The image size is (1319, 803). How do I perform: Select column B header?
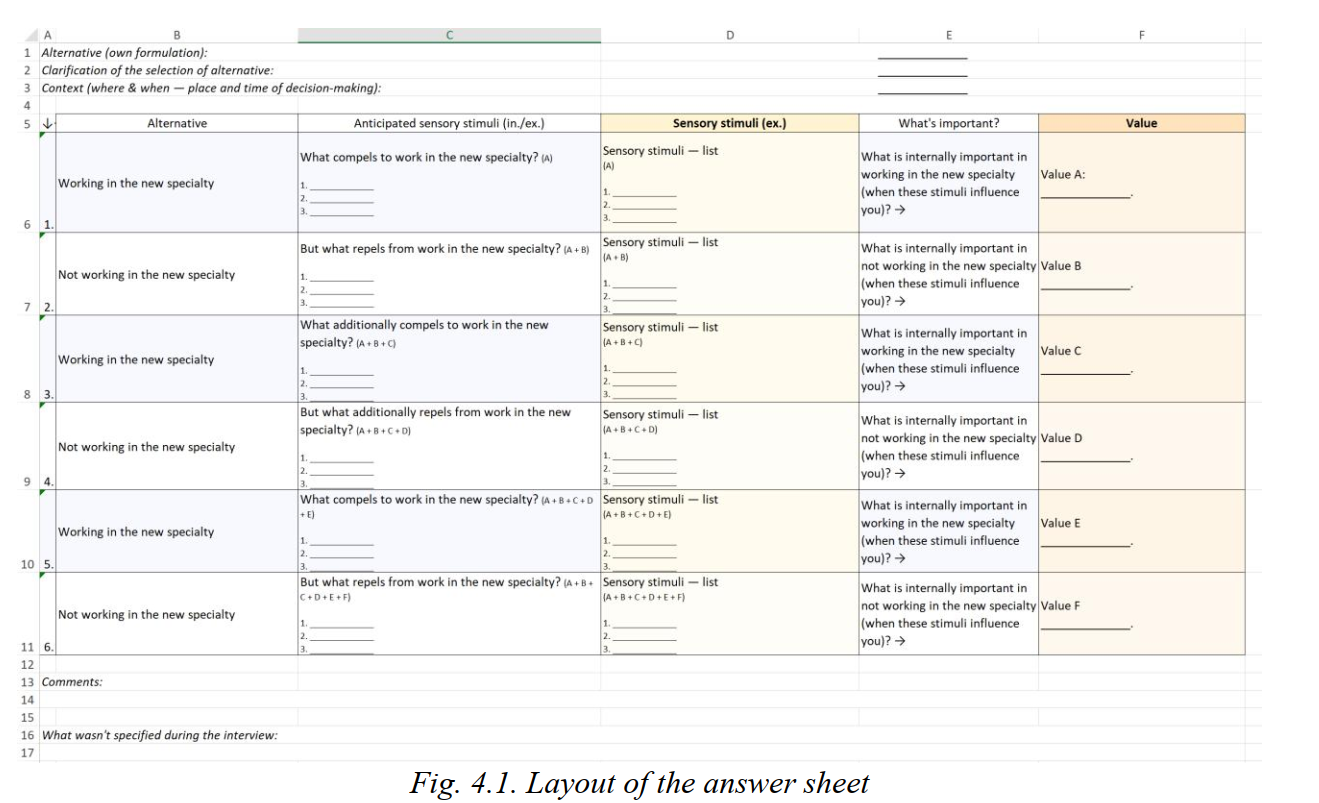(177, 35)
